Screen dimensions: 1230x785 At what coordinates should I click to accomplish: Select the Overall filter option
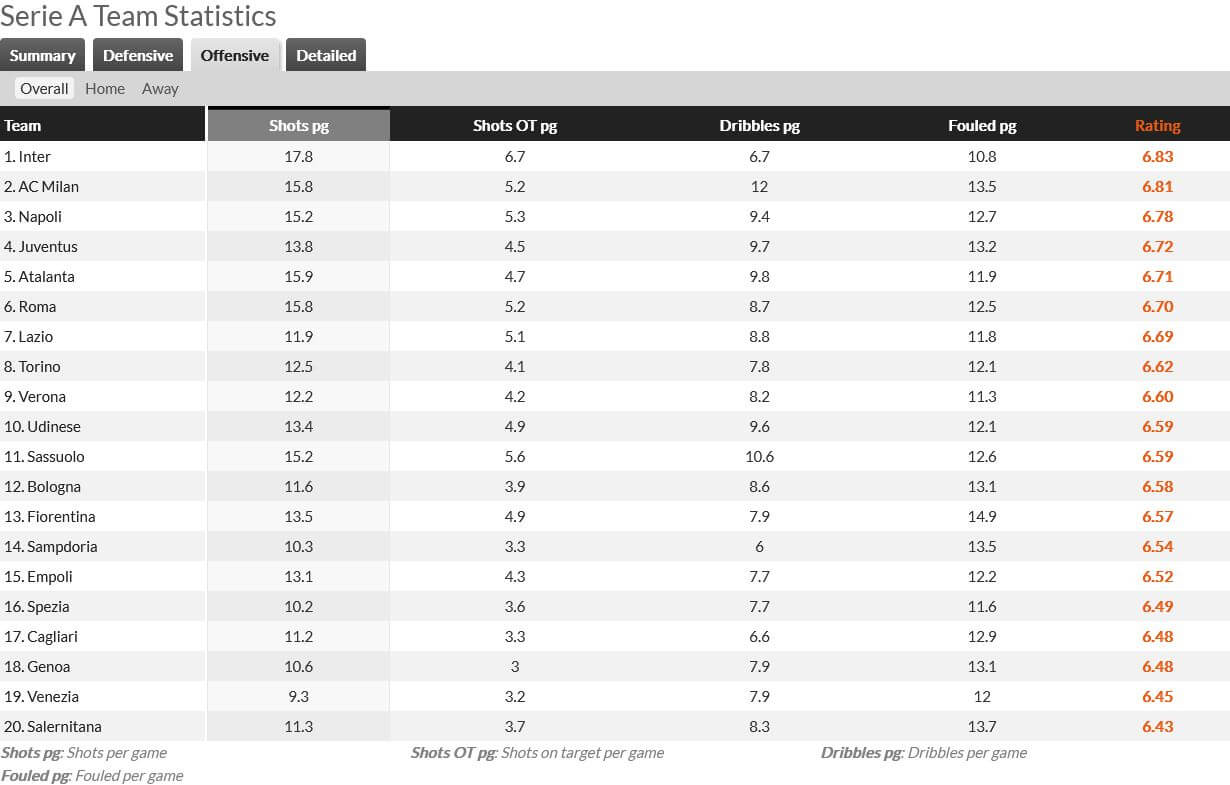tap(44, 89)
